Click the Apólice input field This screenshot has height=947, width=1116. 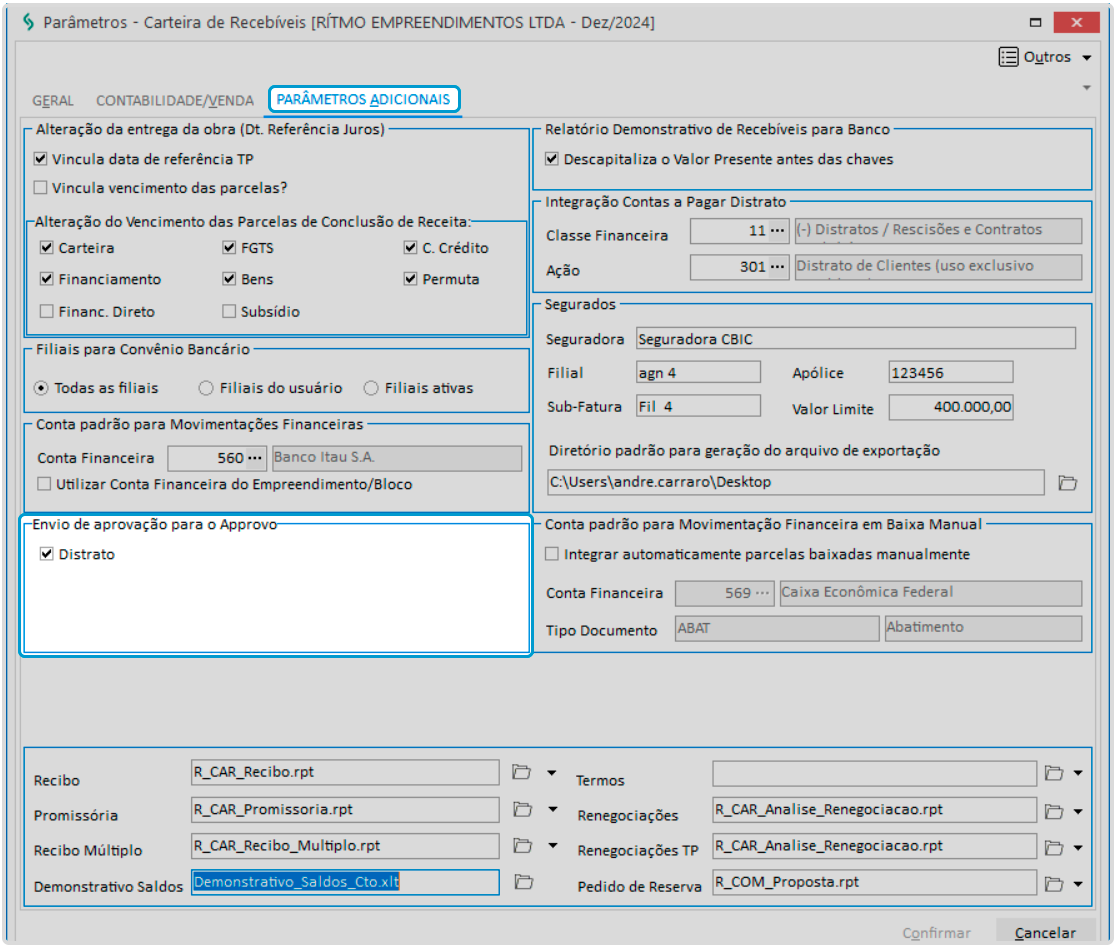(x=950, y=372)
